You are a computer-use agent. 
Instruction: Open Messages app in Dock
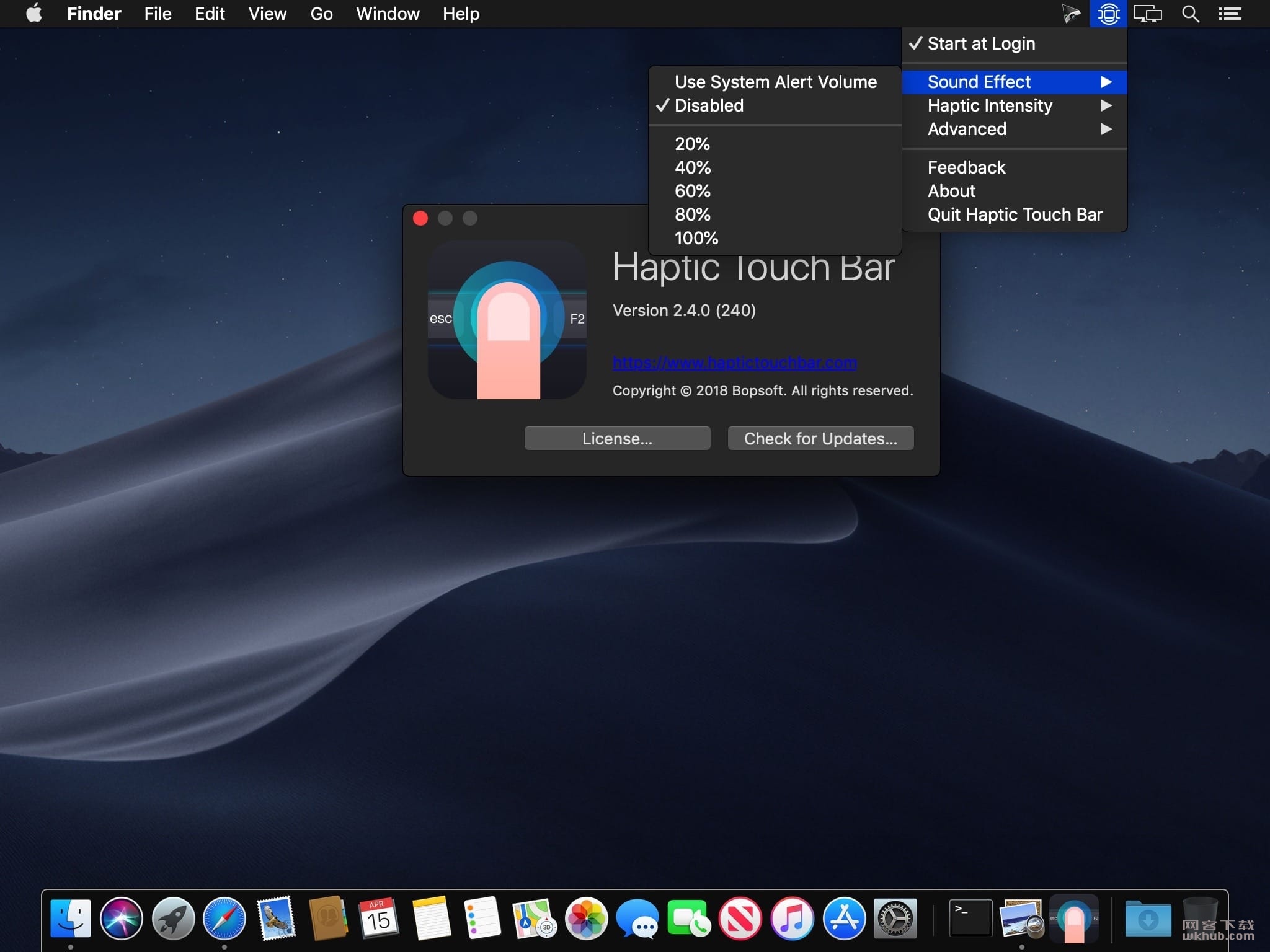tap(637, 918)
